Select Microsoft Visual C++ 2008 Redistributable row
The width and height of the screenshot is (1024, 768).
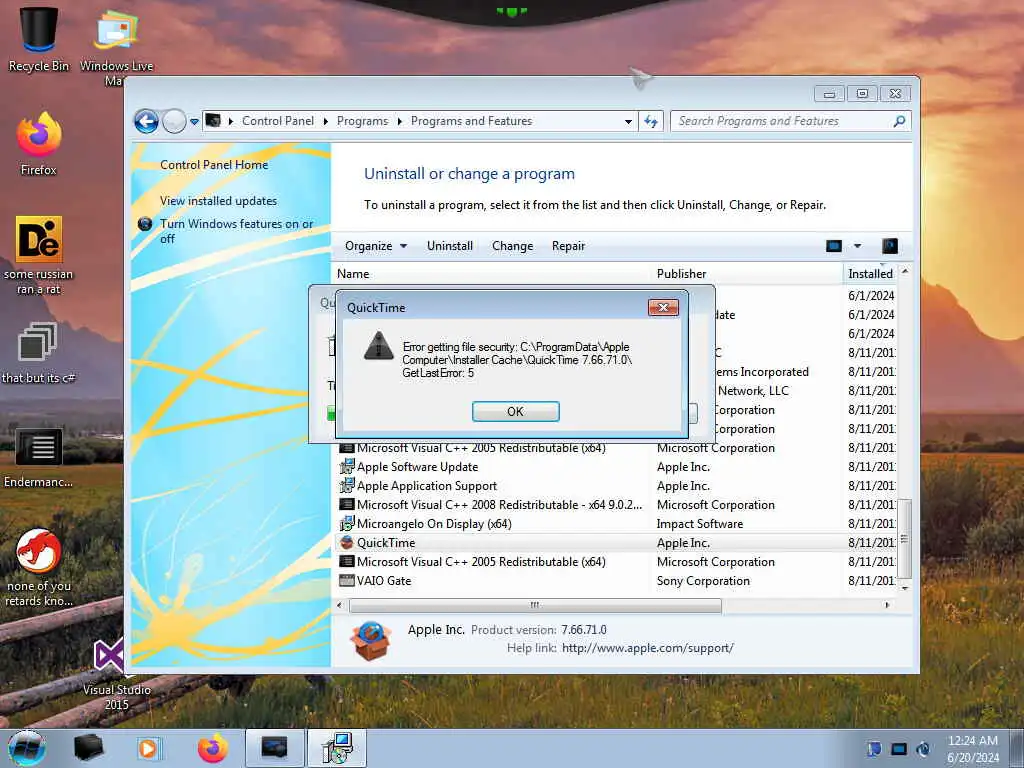(615, 505)
